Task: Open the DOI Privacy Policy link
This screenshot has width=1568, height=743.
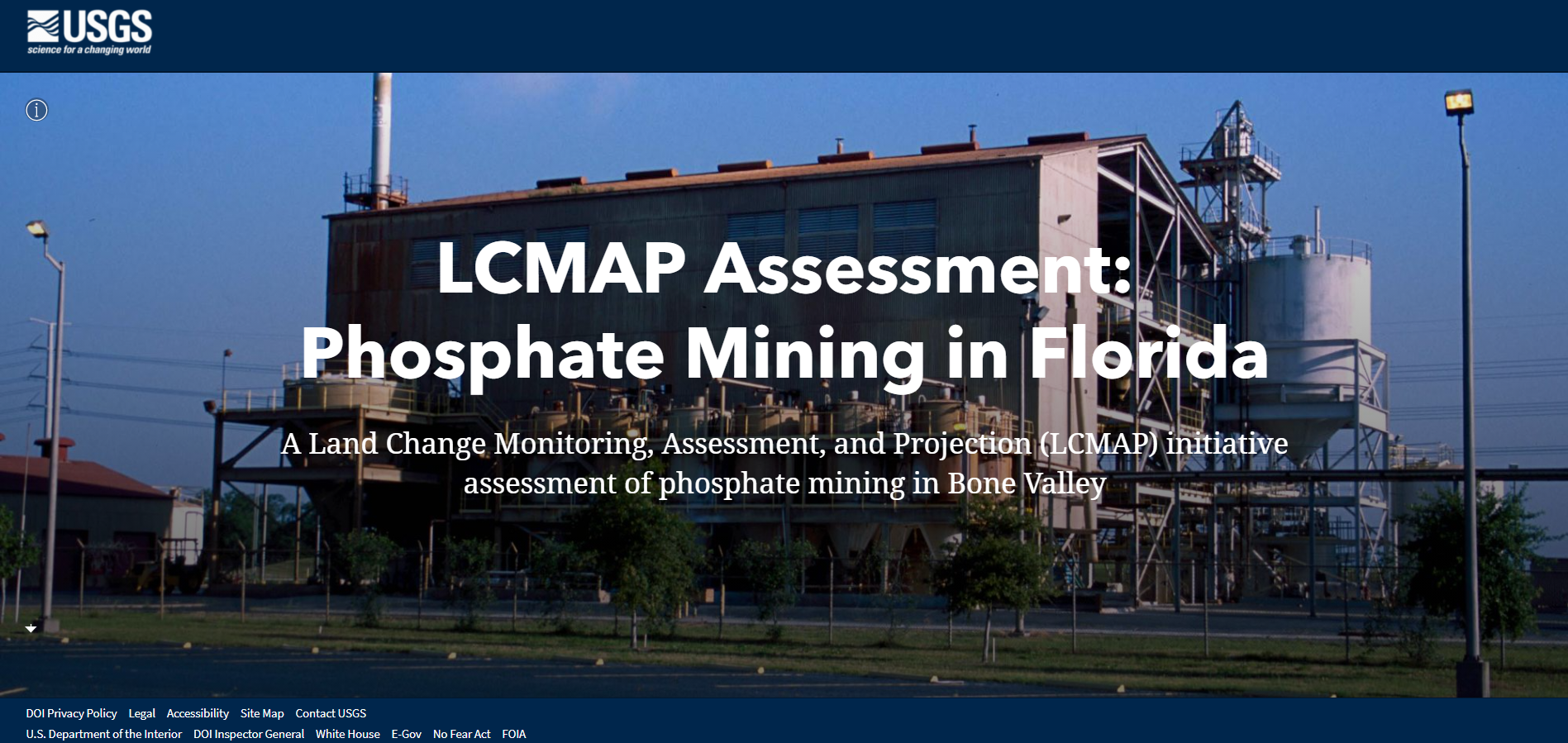Action: tap(71, 713)
